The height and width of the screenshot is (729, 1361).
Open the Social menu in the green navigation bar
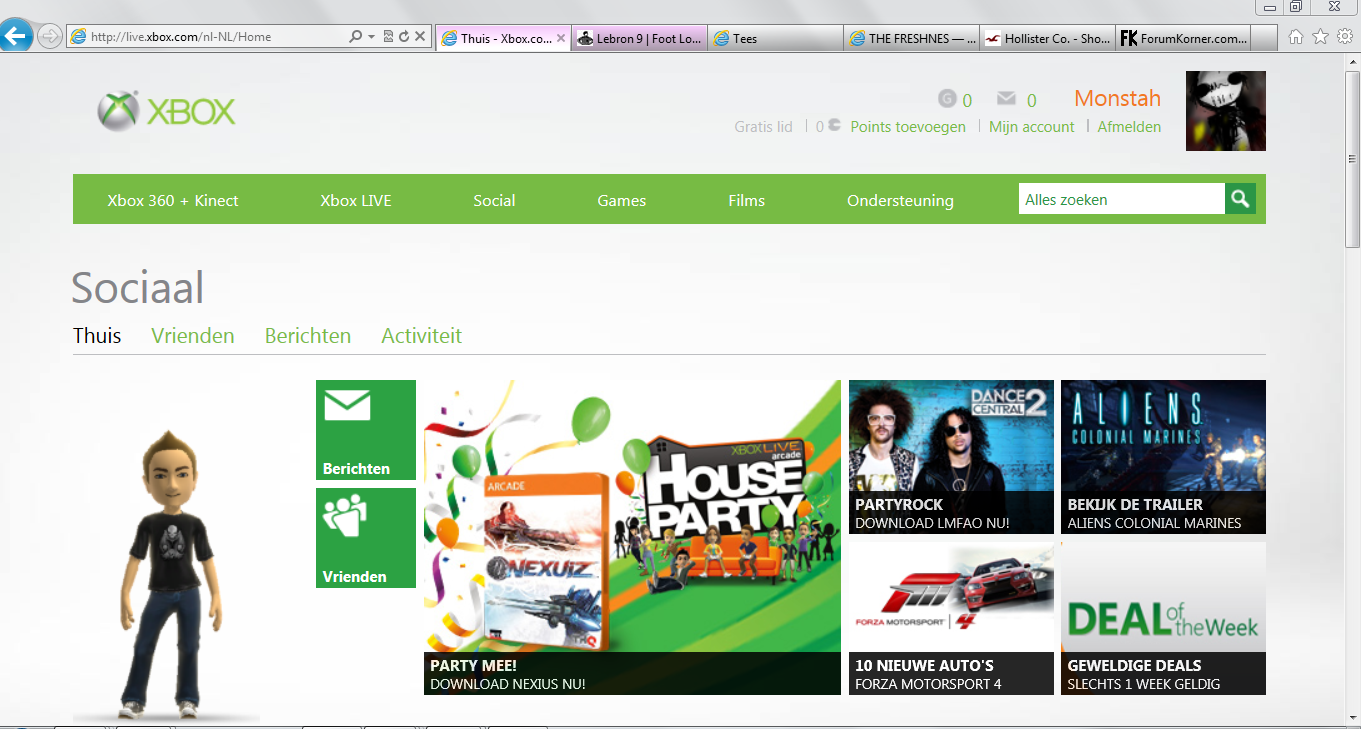click(x=494, y=200)
